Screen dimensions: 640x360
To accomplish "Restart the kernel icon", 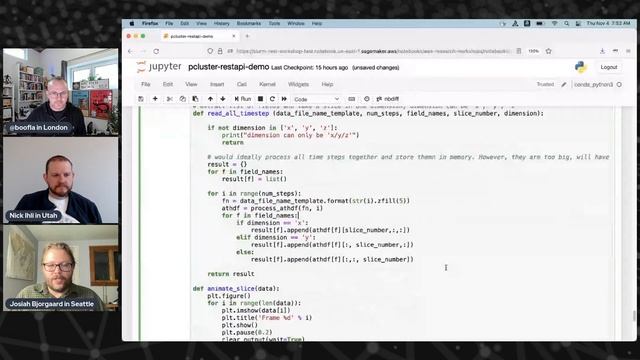I will (x=272, y=99).
